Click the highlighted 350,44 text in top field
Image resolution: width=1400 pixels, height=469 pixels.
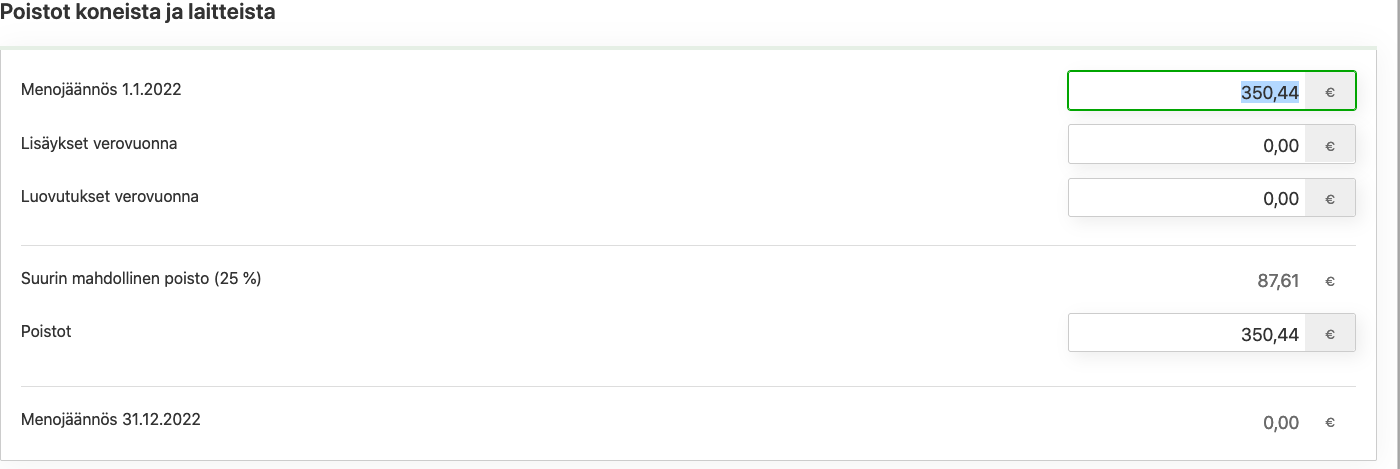coord(1270,92)
